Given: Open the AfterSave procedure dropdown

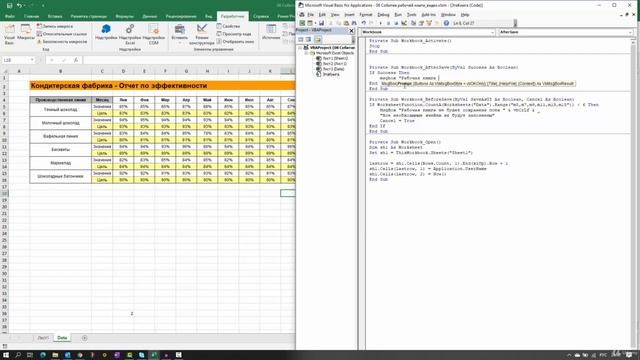Looking at the screenshot, I should pos(630,32).
